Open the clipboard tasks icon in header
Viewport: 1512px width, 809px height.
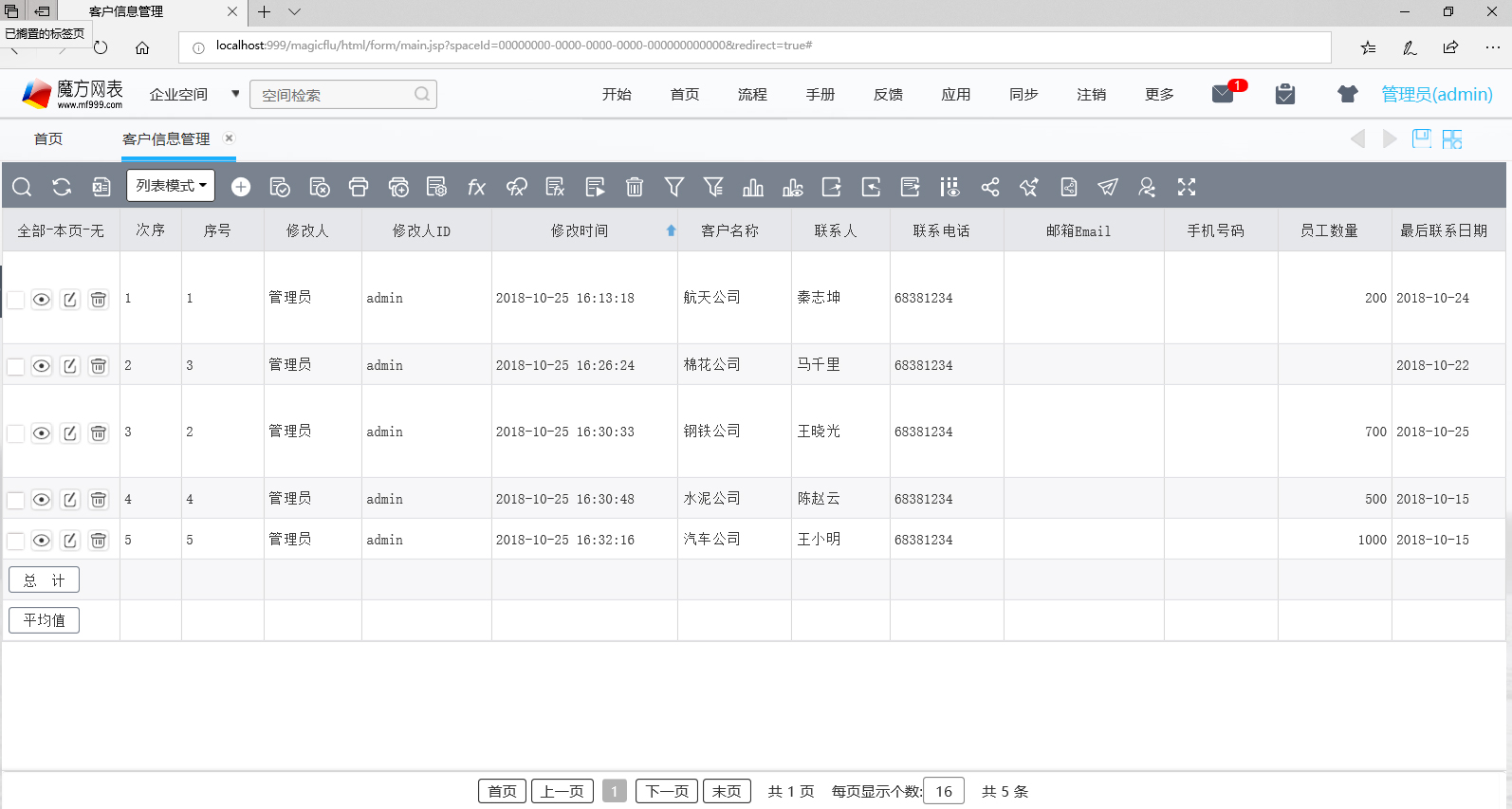pyautogui.click(x=1285, y=94)
